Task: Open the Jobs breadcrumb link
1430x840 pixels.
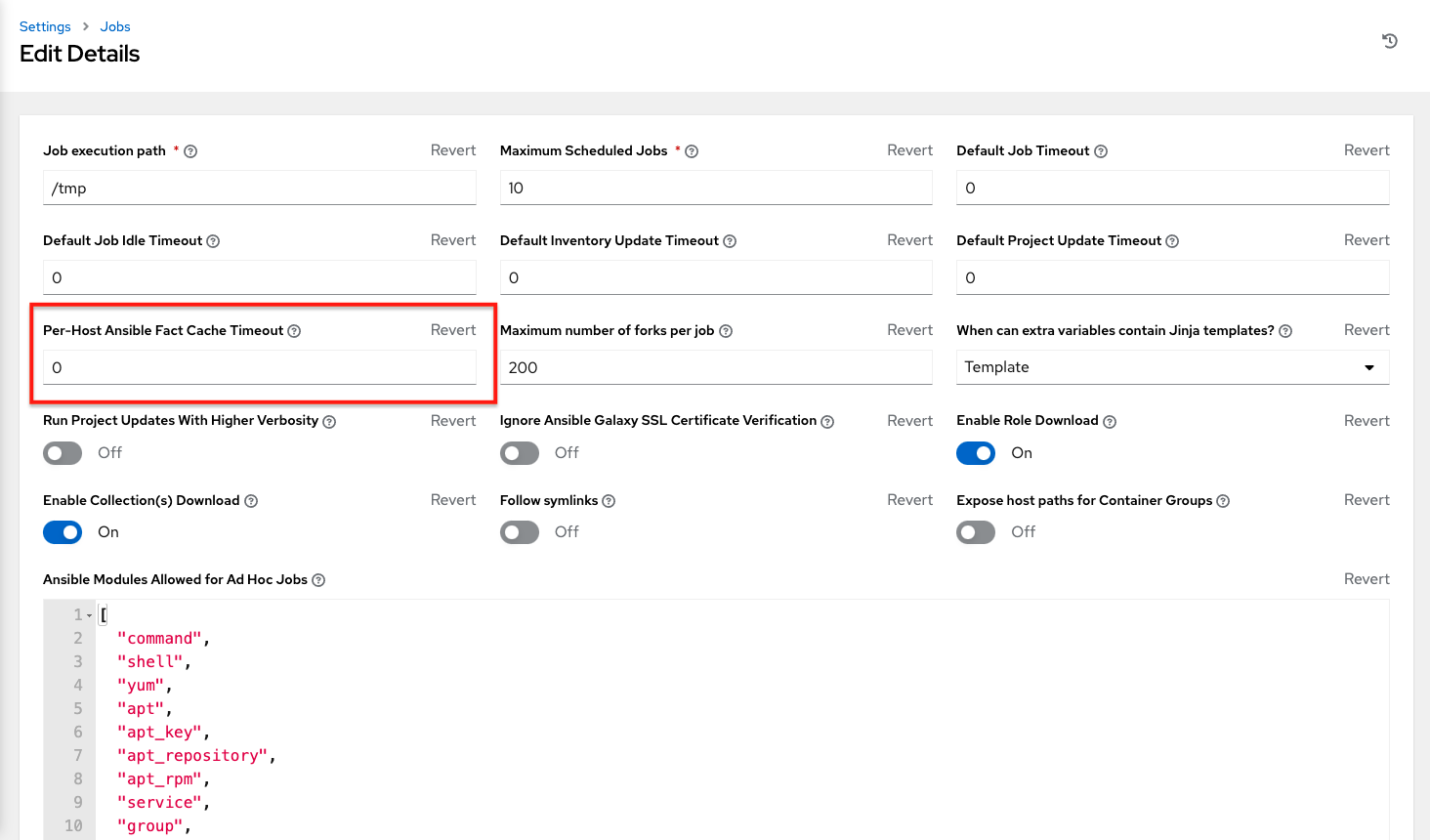Action: click(x=115, y=26)
